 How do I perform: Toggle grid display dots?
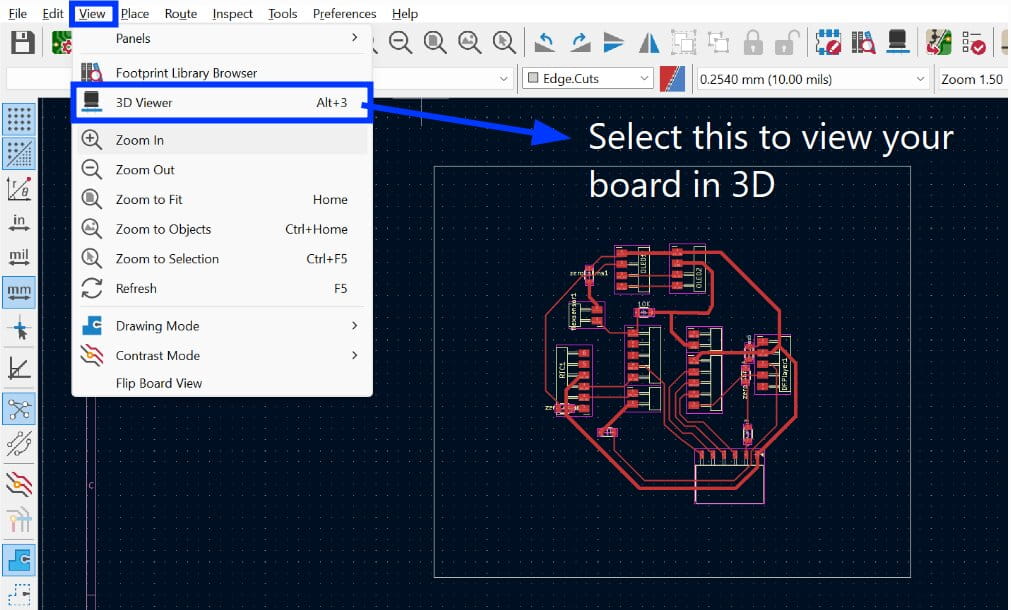pos(19,119)
